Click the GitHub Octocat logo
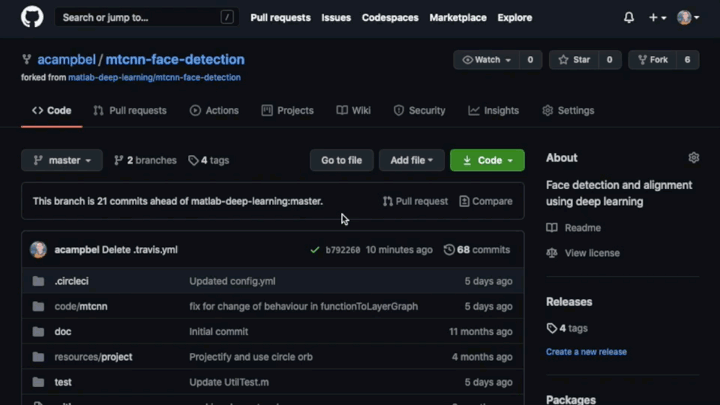The height and width of the screenshot is (405, 720). 32,17
